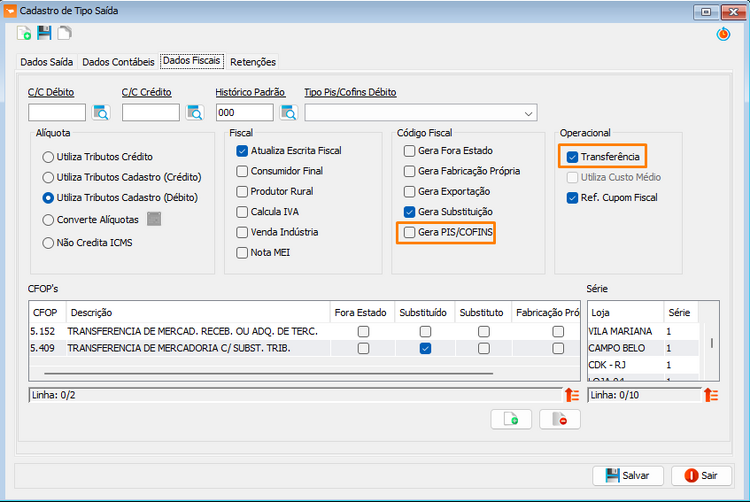750x502 pixels.
Task: Click the remove CFOP row icon button
Action: [560, 419]
